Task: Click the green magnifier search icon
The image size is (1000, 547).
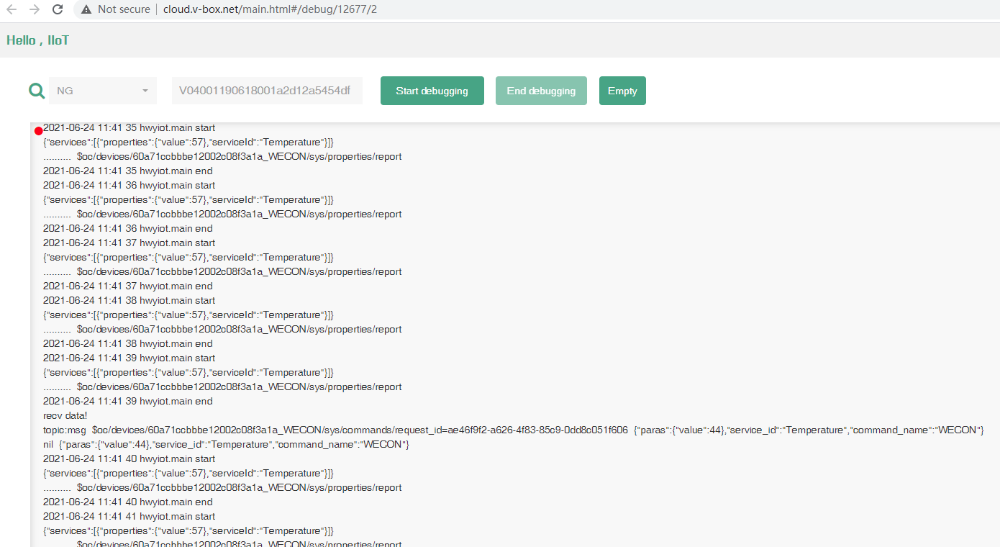Action: coord(36,91)
